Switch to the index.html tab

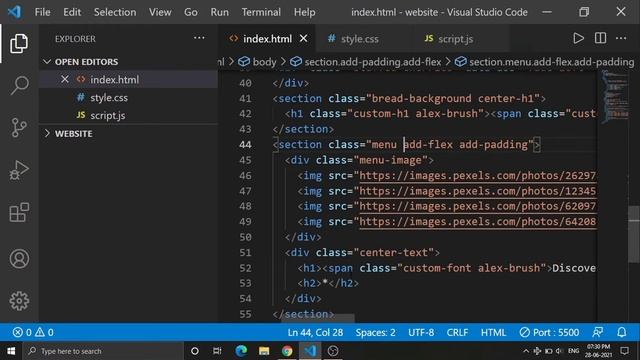click(x=267, y=39)
